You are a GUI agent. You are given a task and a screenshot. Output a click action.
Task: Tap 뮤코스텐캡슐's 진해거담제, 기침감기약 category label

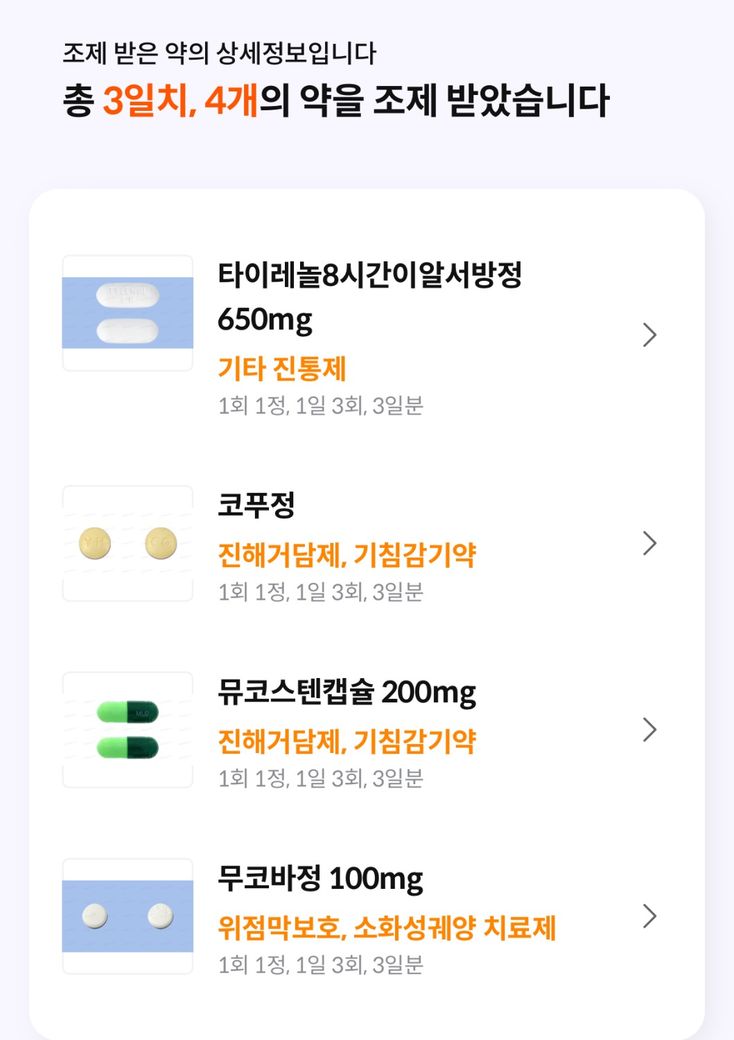pos(347,741)
